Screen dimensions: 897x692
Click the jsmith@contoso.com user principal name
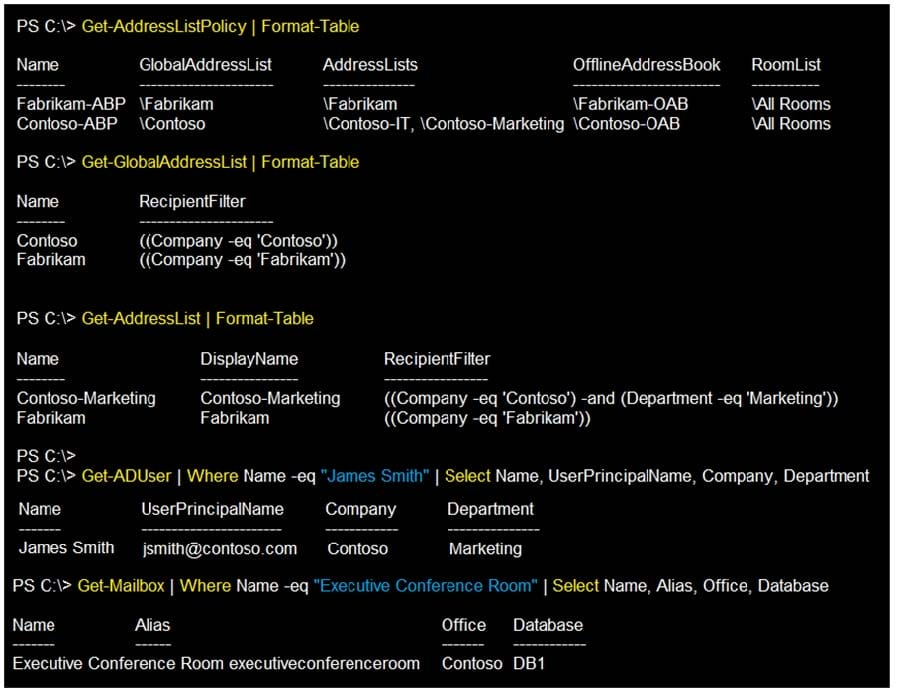tap(219, 548)
